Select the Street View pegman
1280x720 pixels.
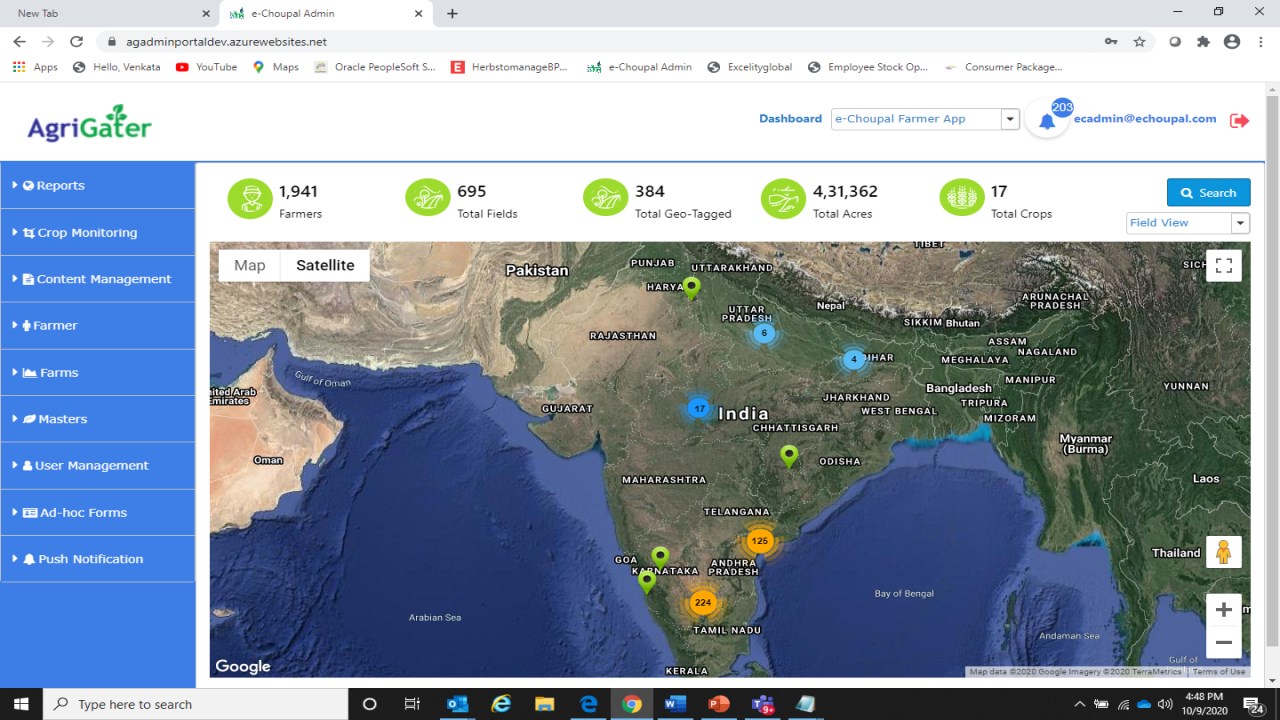click(1223, 552)
